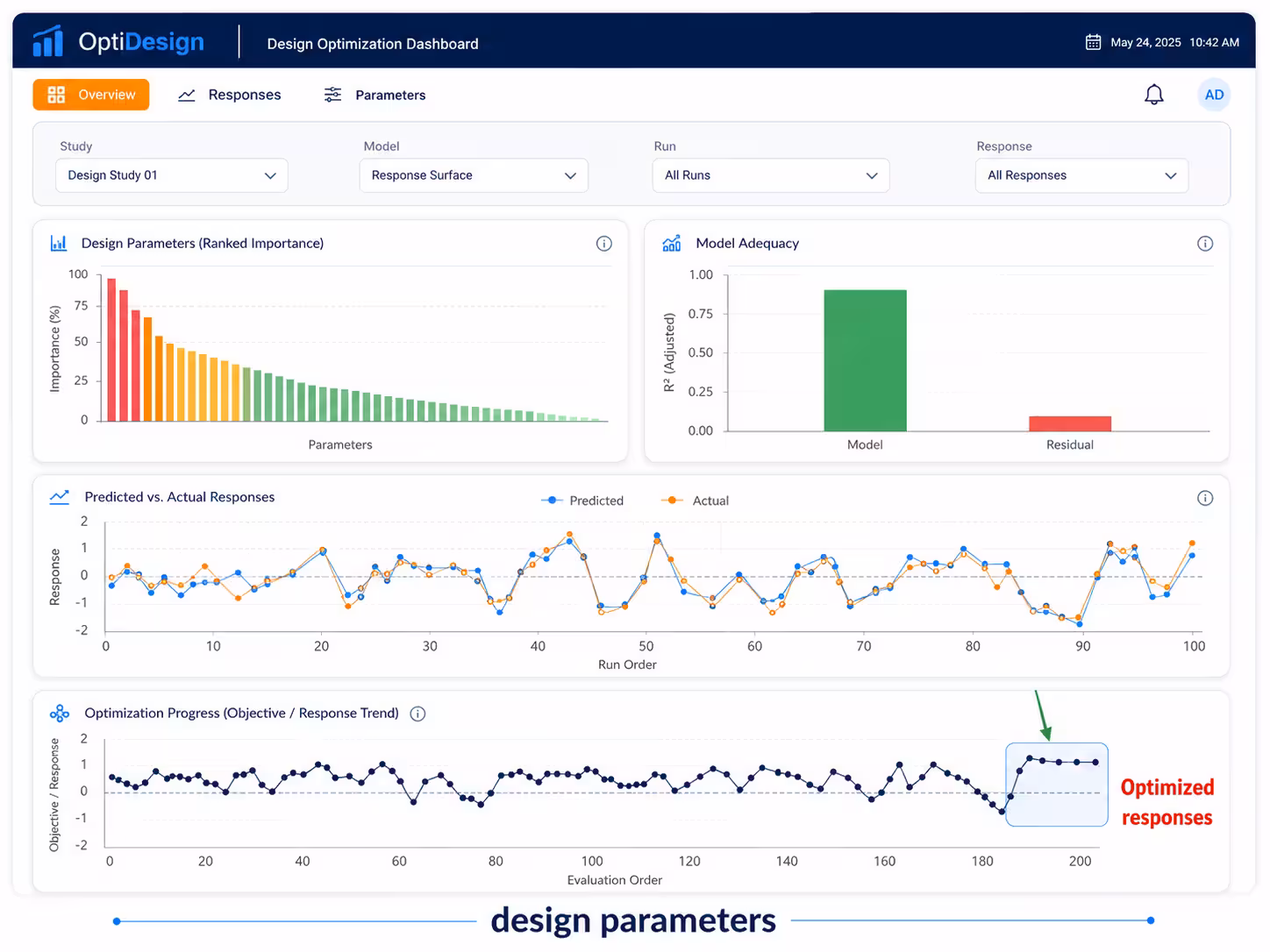Click the 10:42 AM time text
The height and width of the screenshot is (952, 1270).
[1214, 42]
